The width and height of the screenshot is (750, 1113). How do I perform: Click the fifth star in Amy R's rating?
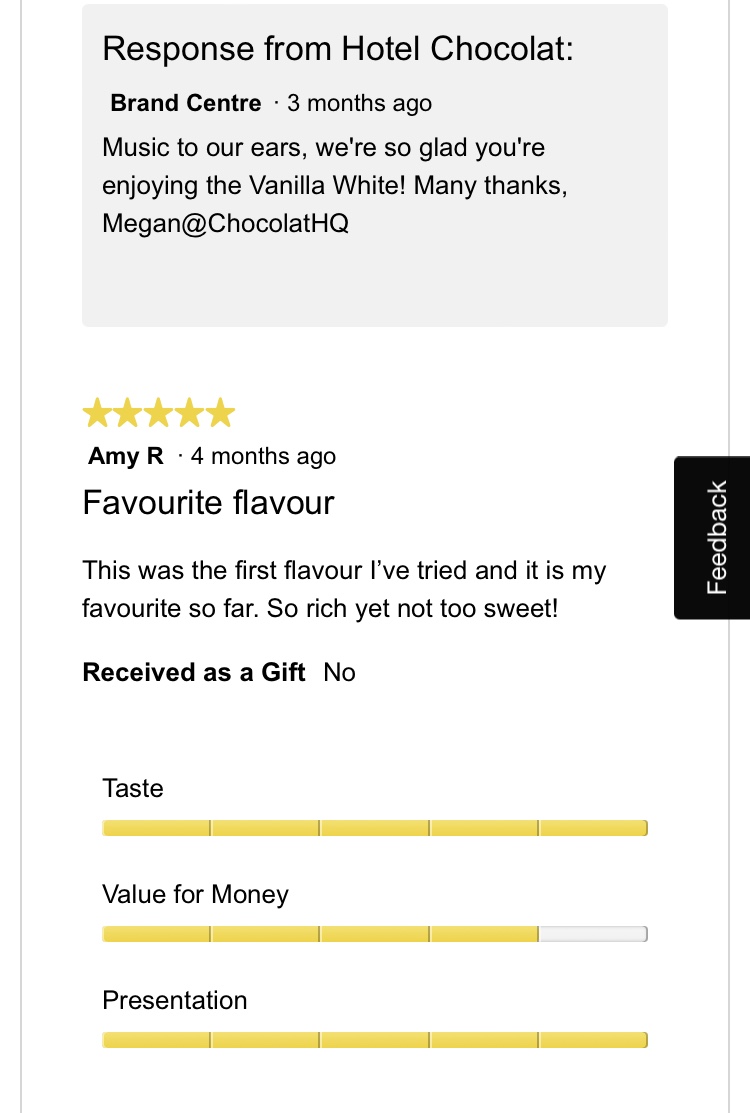point(220,413)
